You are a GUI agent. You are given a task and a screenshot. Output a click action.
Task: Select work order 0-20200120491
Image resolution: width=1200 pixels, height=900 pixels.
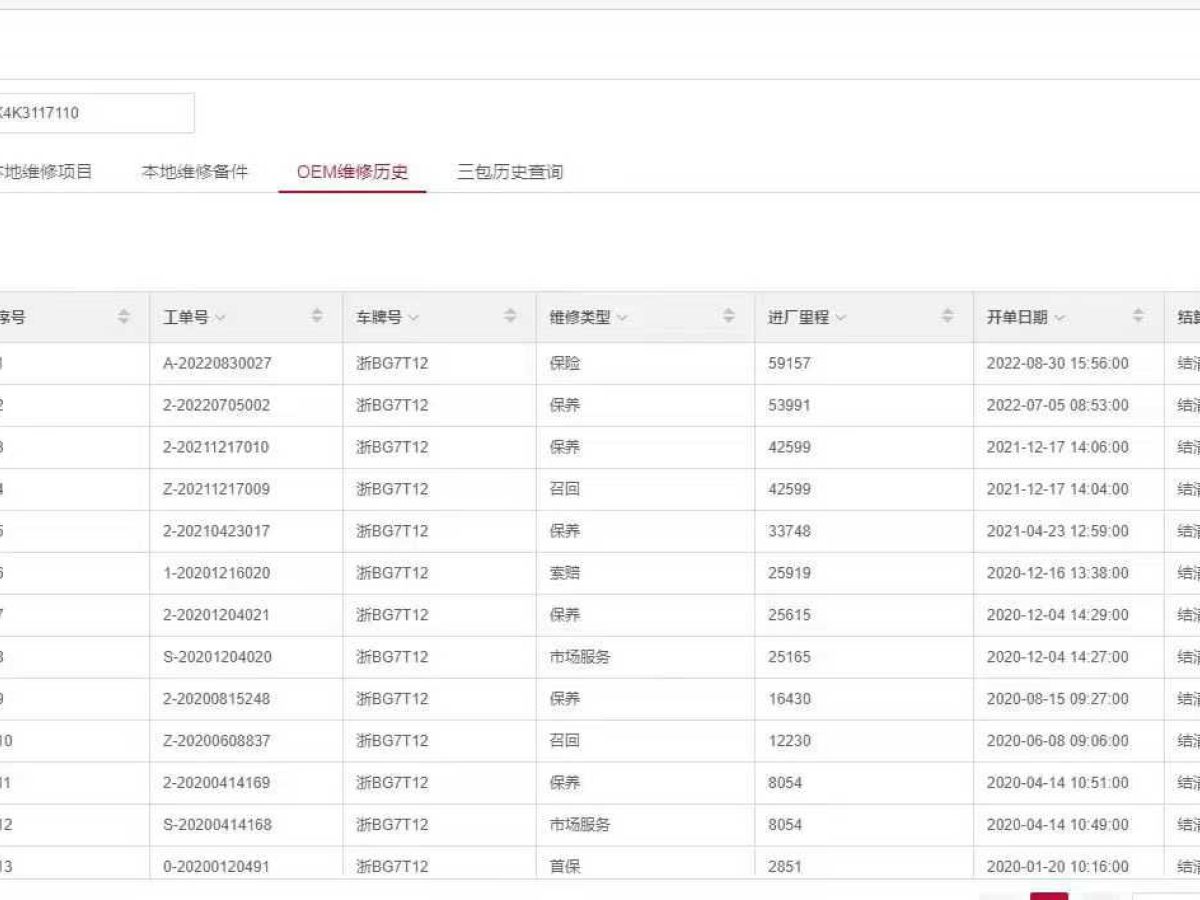(x=216, y=867)
